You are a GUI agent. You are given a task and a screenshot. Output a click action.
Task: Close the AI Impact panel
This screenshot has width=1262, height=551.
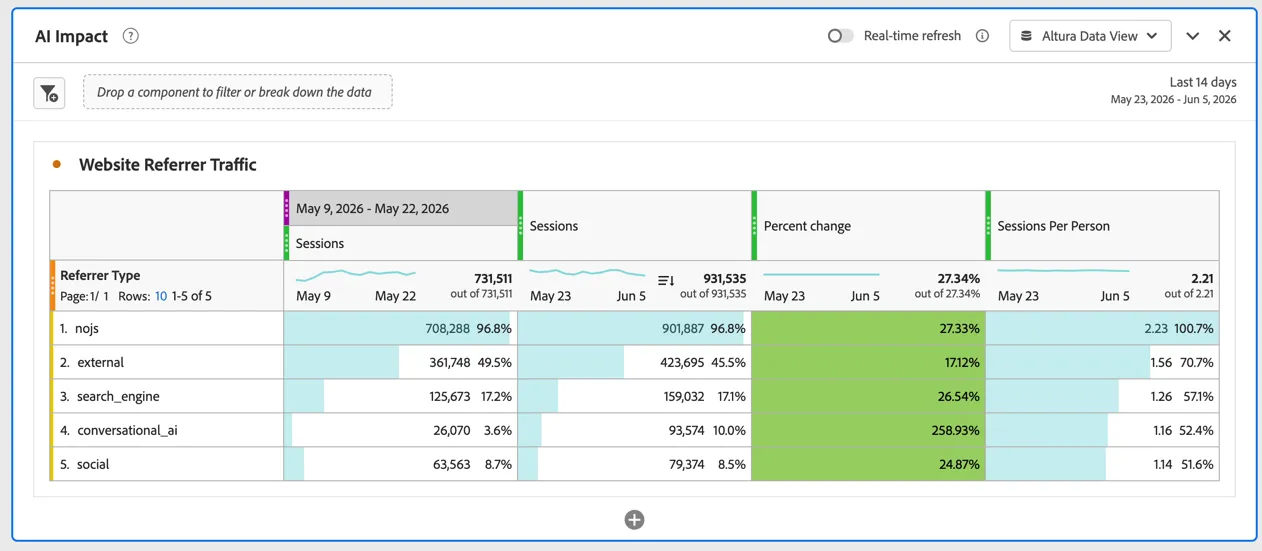coord(1225,36)
